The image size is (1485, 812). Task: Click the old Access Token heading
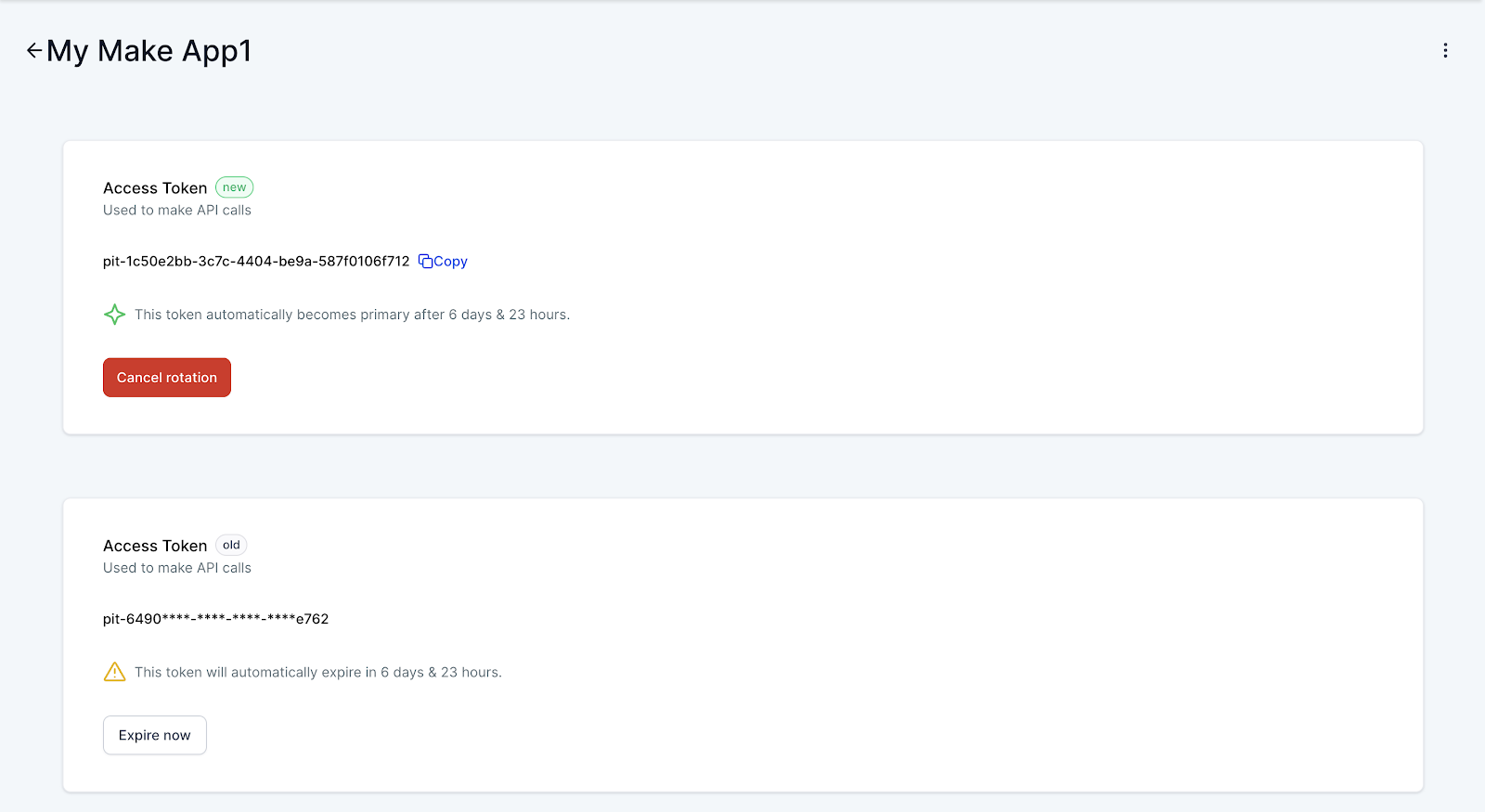click(155, 546)
